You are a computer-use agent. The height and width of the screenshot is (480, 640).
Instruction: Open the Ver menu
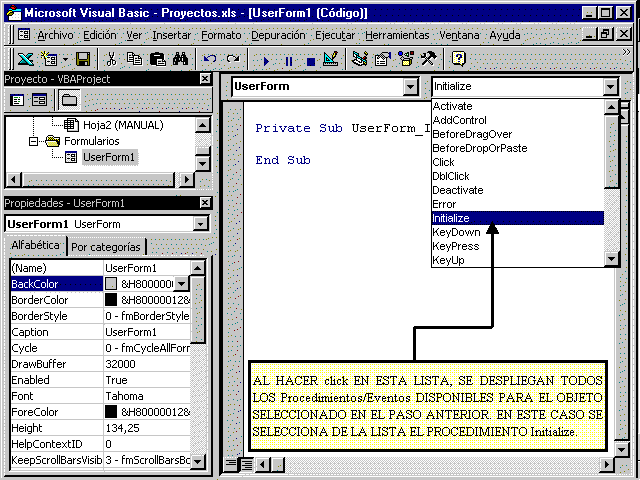click(134, 36)
